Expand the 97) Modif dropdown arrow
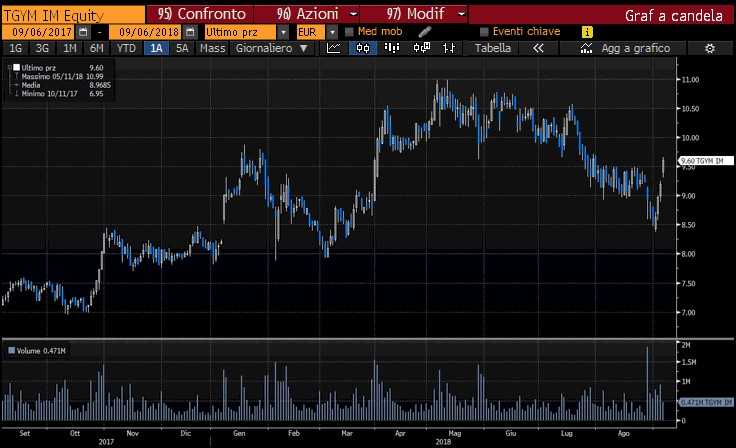The height and width of the screenshot is (448, 736). coord(461,14)
